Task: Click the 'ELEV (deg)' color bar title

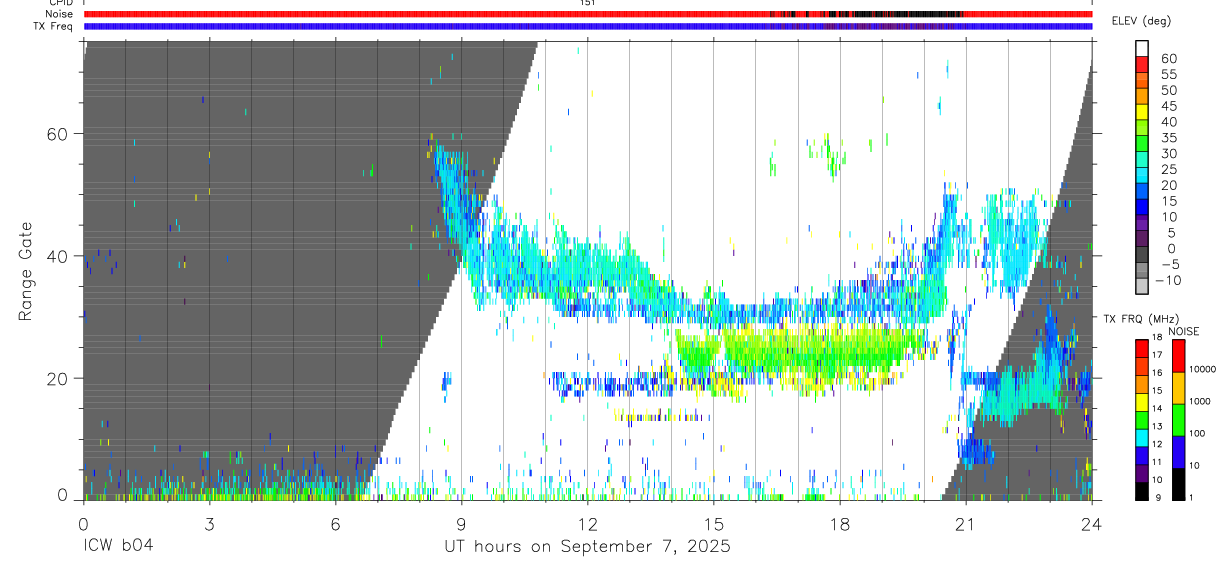Action: 1140,21
